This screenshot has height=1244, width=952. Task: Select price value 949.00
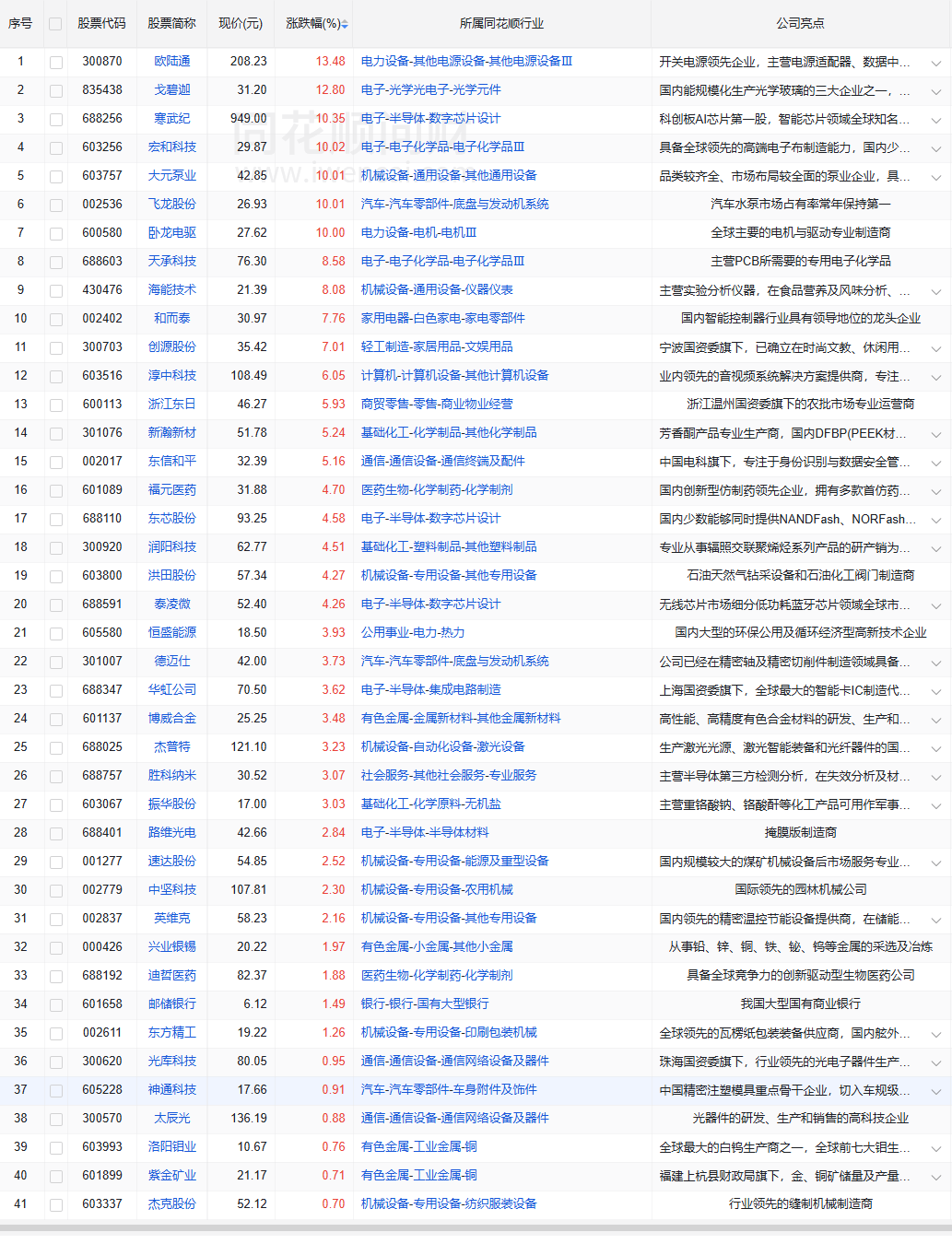point(249,118)
